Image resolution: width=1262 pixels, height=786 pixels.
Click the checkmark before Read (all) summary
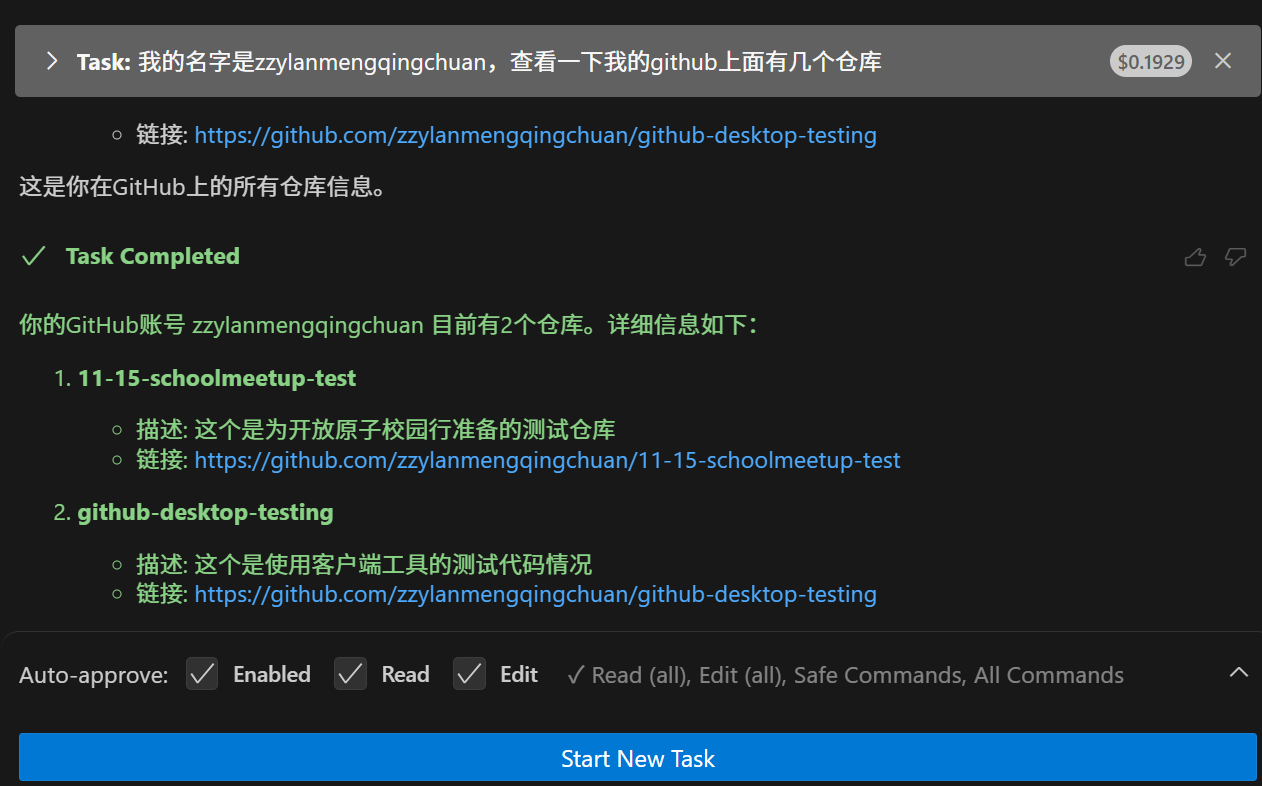tap(575, 675)
